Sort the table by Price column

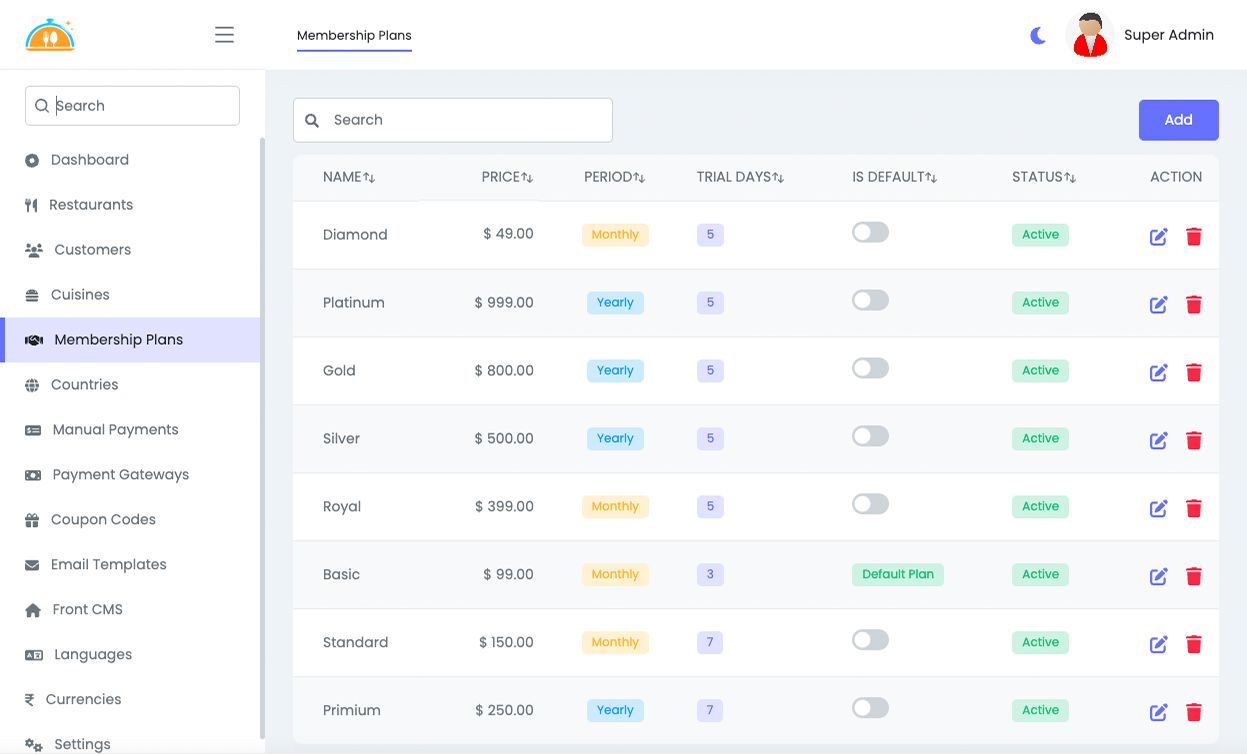[507, 177]
